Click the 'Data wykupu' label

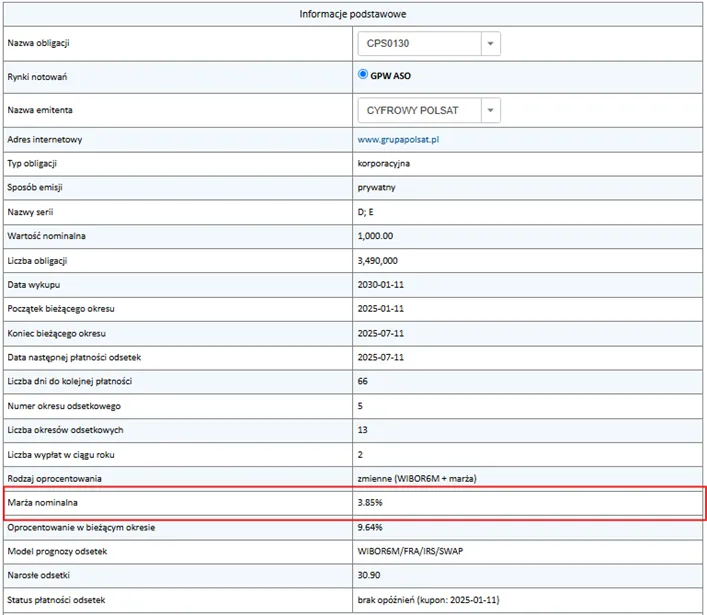33,285
